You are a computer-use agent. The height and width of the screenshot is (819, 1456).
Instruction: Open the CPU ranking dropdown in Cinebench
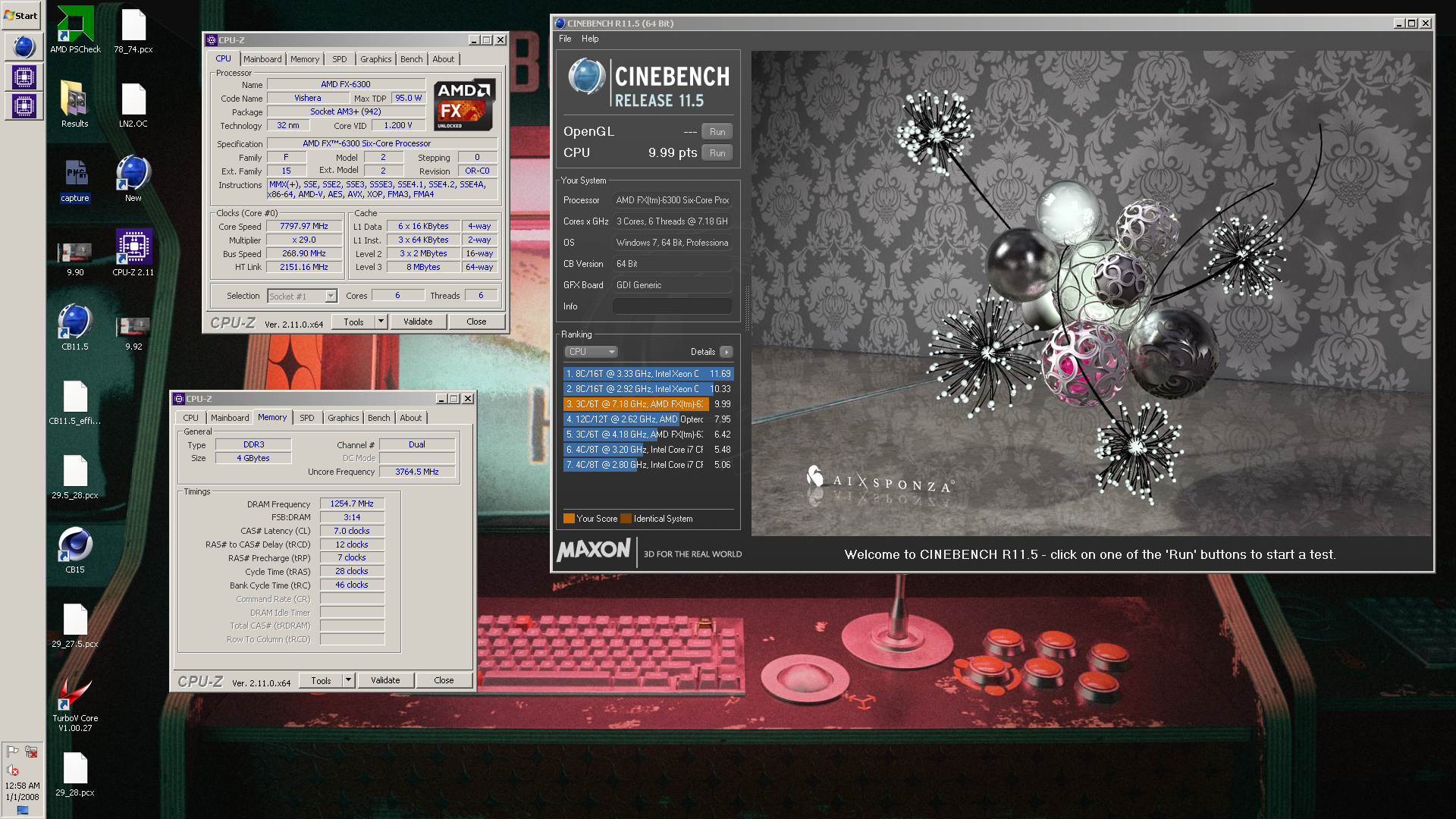coord(591,352)
